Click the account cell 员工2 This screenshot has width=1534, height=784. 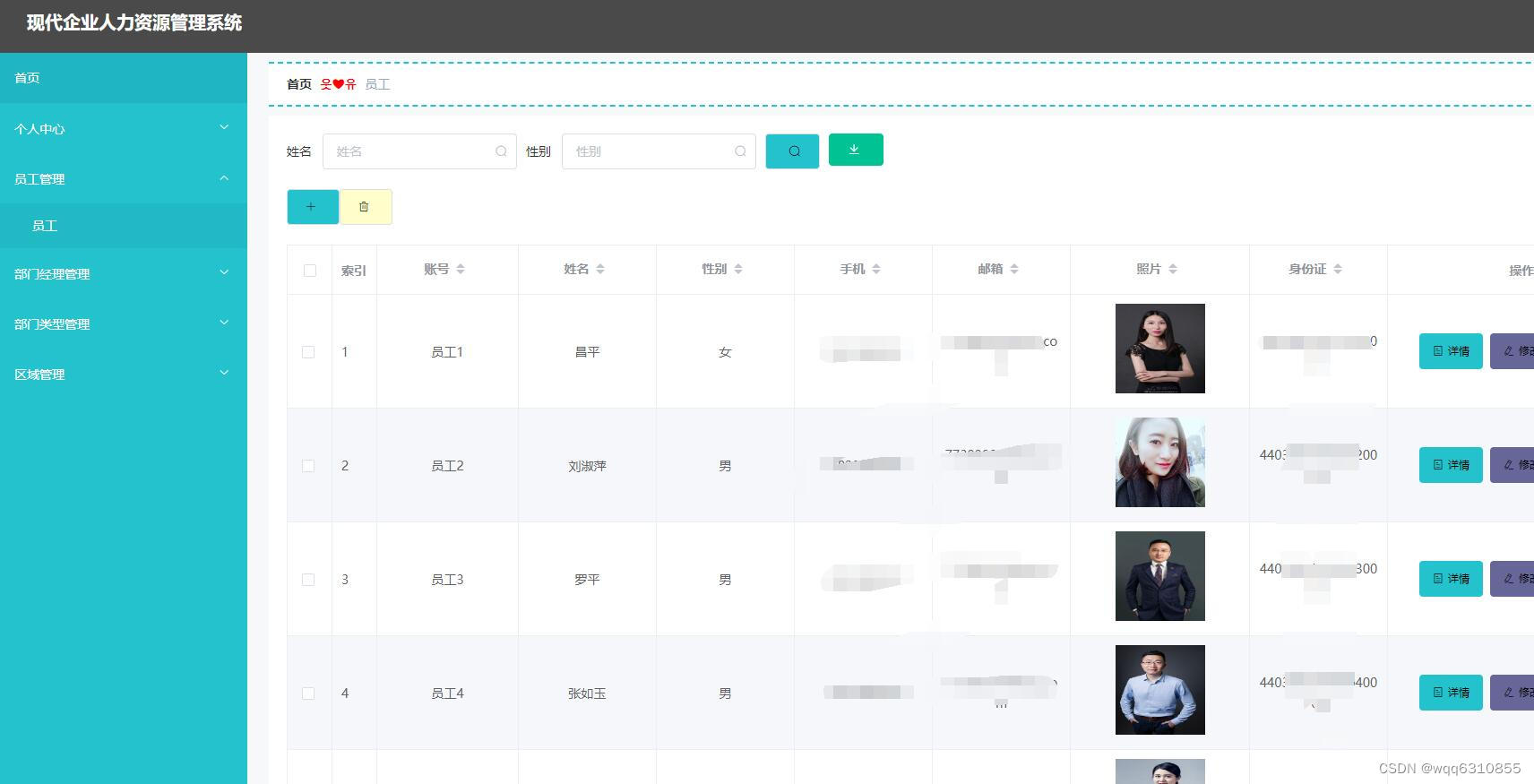[x=447, y=466]
